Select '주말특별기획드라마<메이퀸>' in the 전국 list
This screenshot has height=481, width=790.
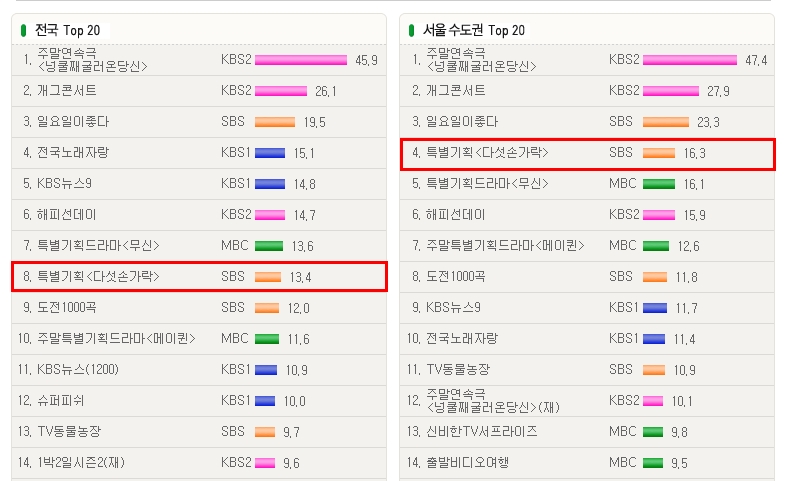tap(116, 338)
